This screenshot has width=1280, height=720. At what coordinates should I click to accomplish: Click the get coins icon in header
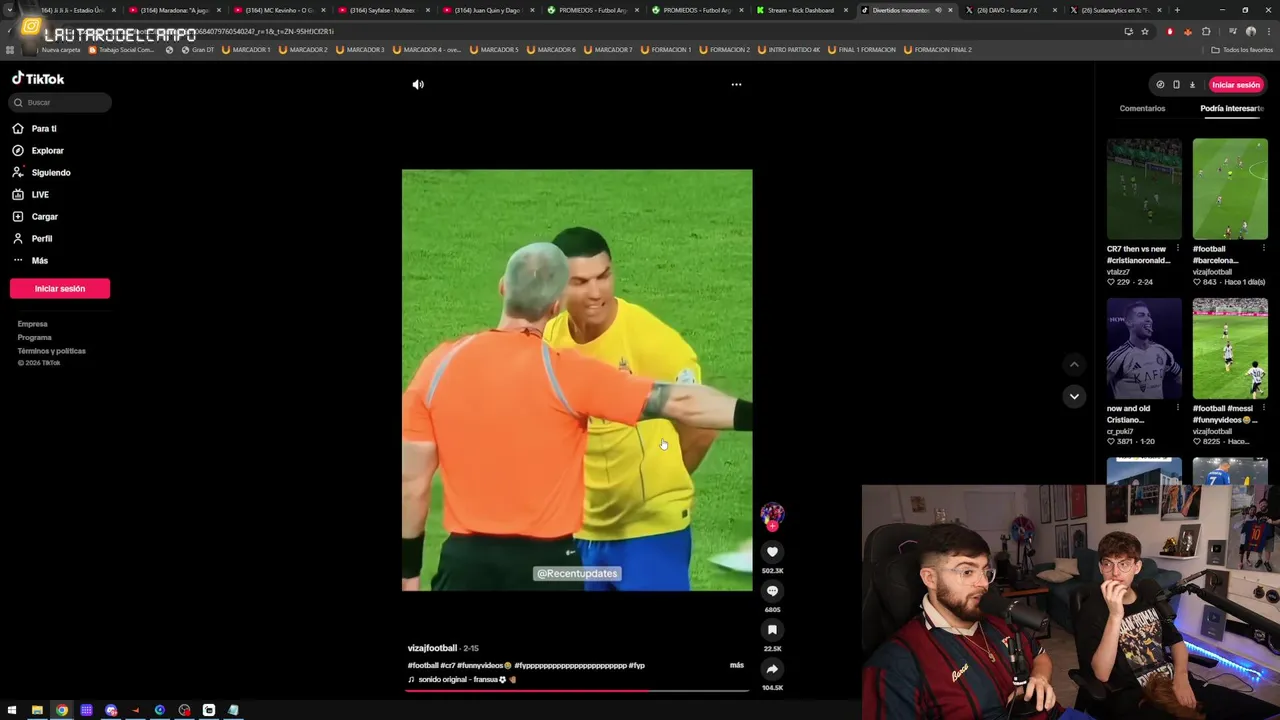coord(1160,85)
